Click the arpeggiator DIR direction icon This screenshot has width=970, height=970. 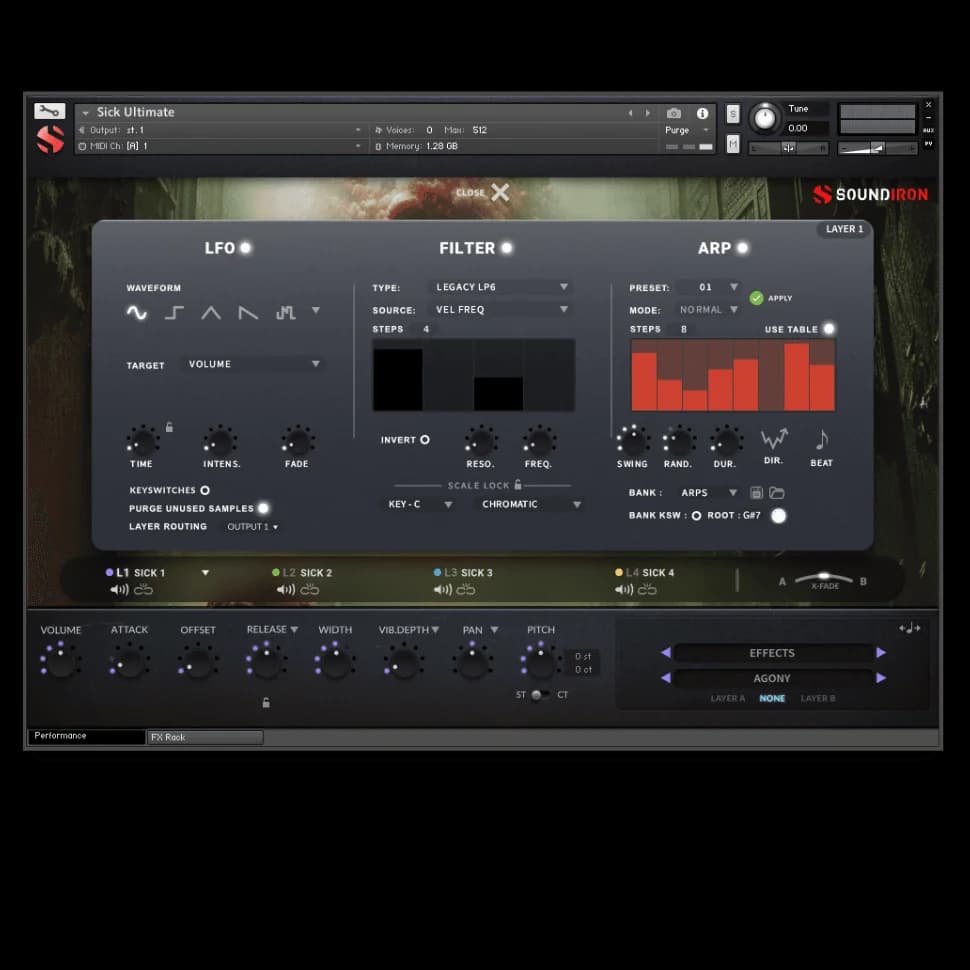[773, 440]
